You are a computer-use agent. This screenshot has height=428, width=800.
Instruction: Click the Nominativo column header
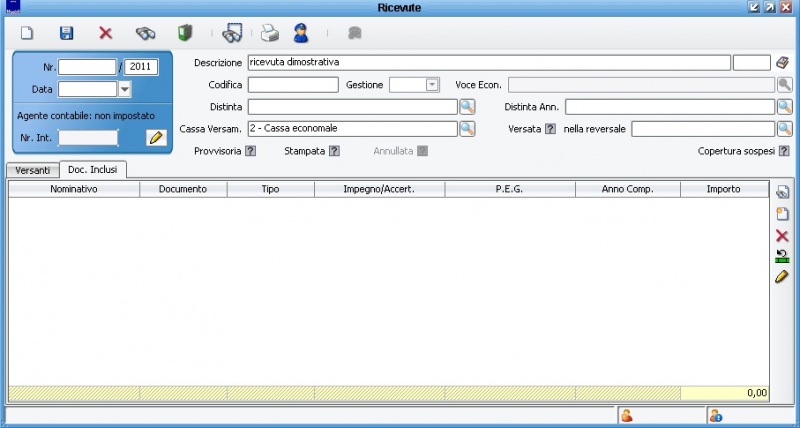coord(74,189)
